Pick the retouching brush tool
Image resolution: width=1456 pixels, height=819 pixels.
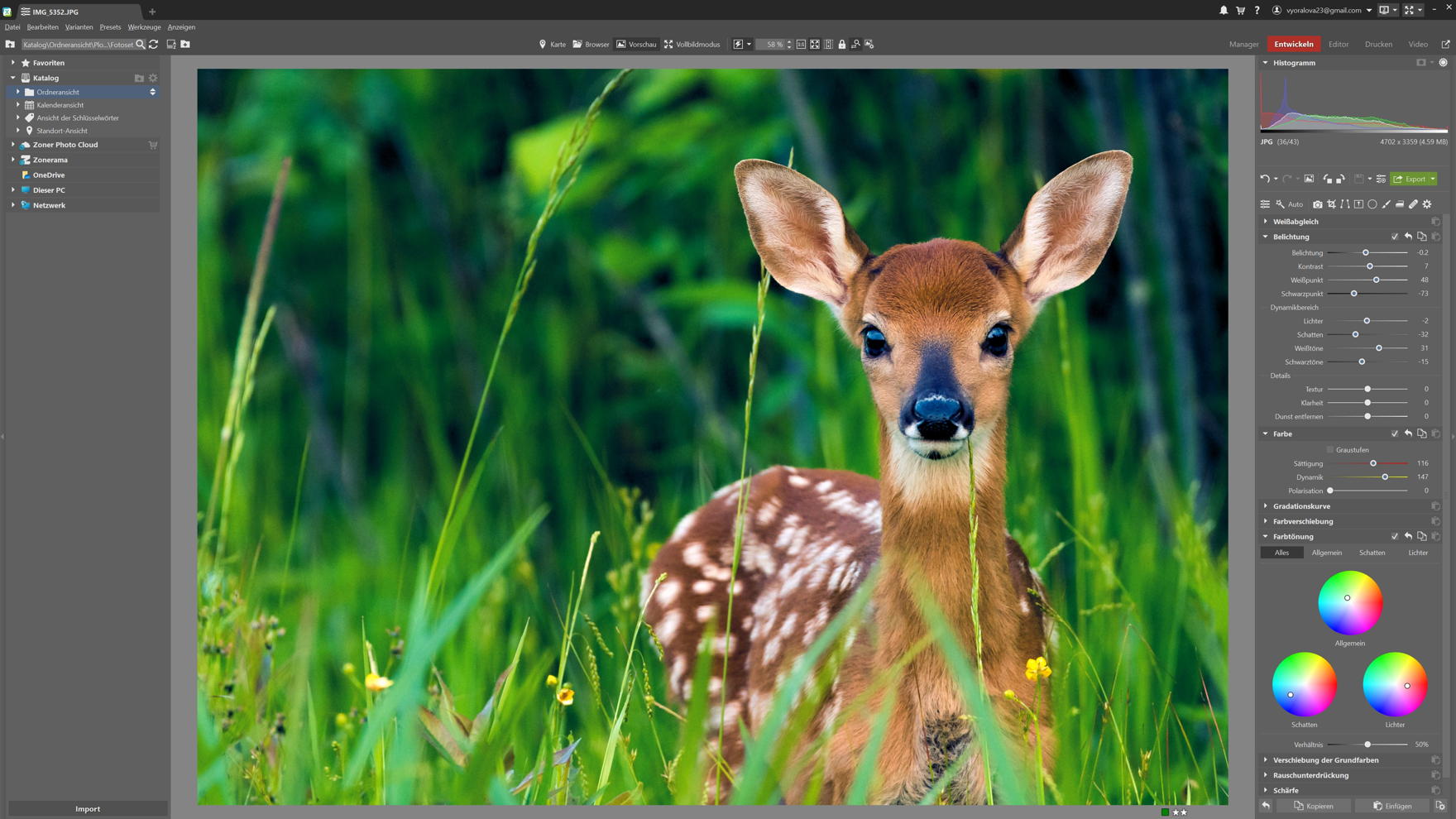click(1387, 204)
